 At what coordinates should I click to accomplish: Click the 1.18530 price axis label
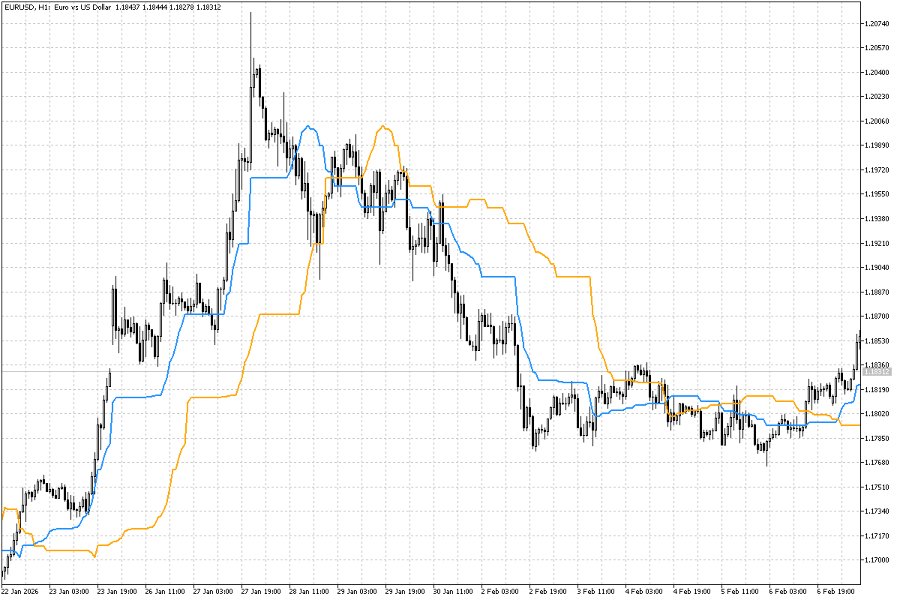point(876,341)
